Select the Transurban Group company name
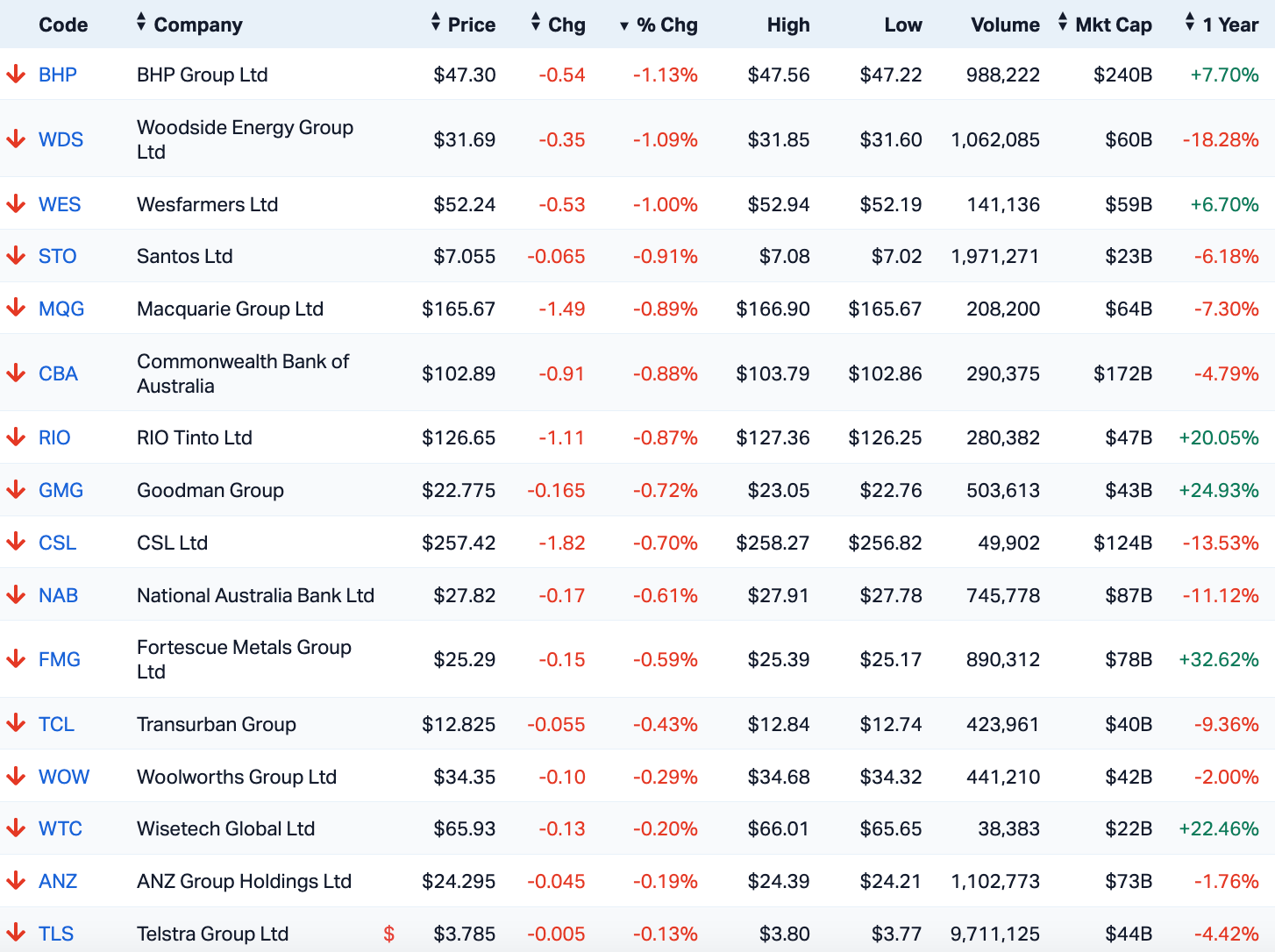 pos(217,724)
